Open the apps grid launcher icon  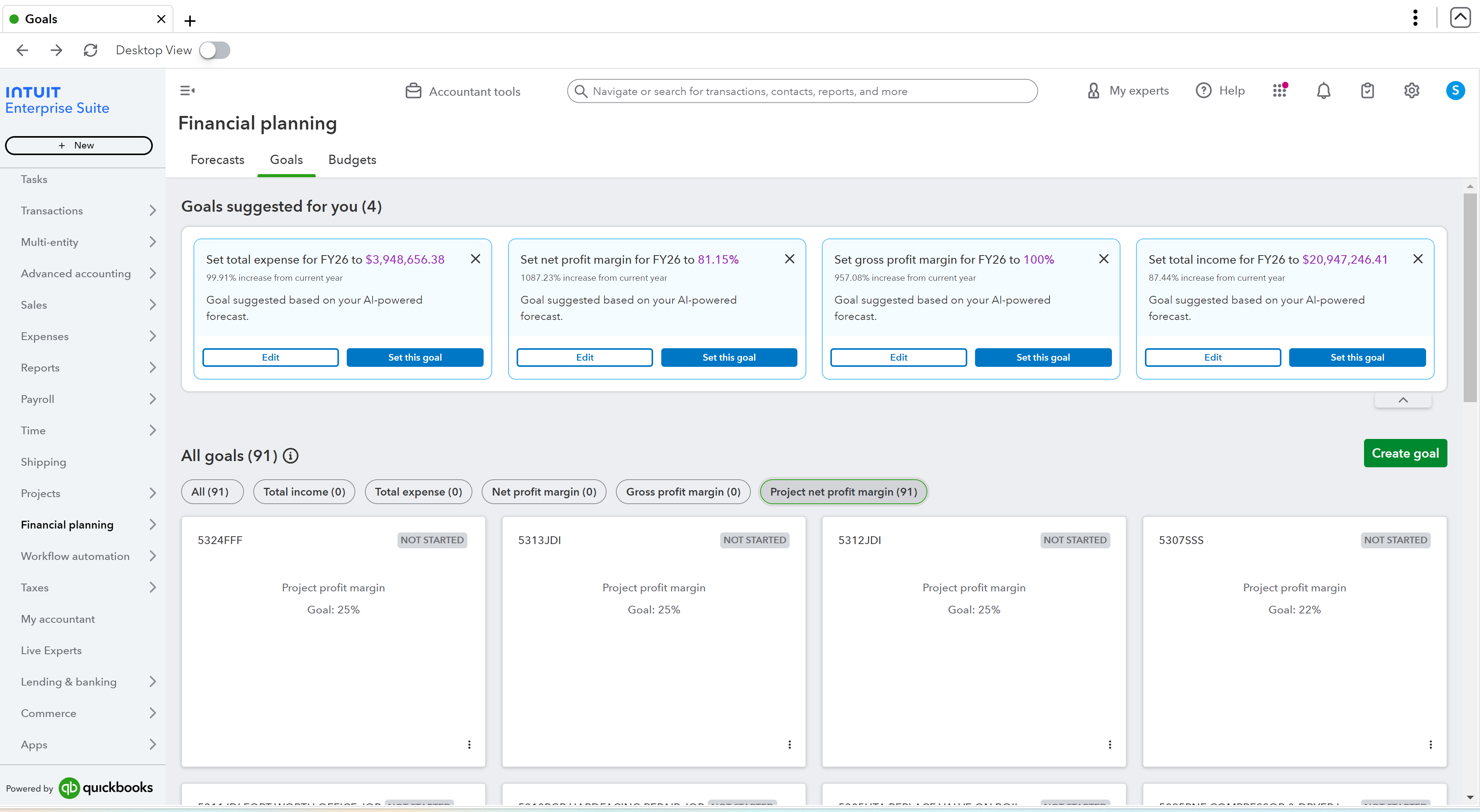click(x=1279, y=91)
